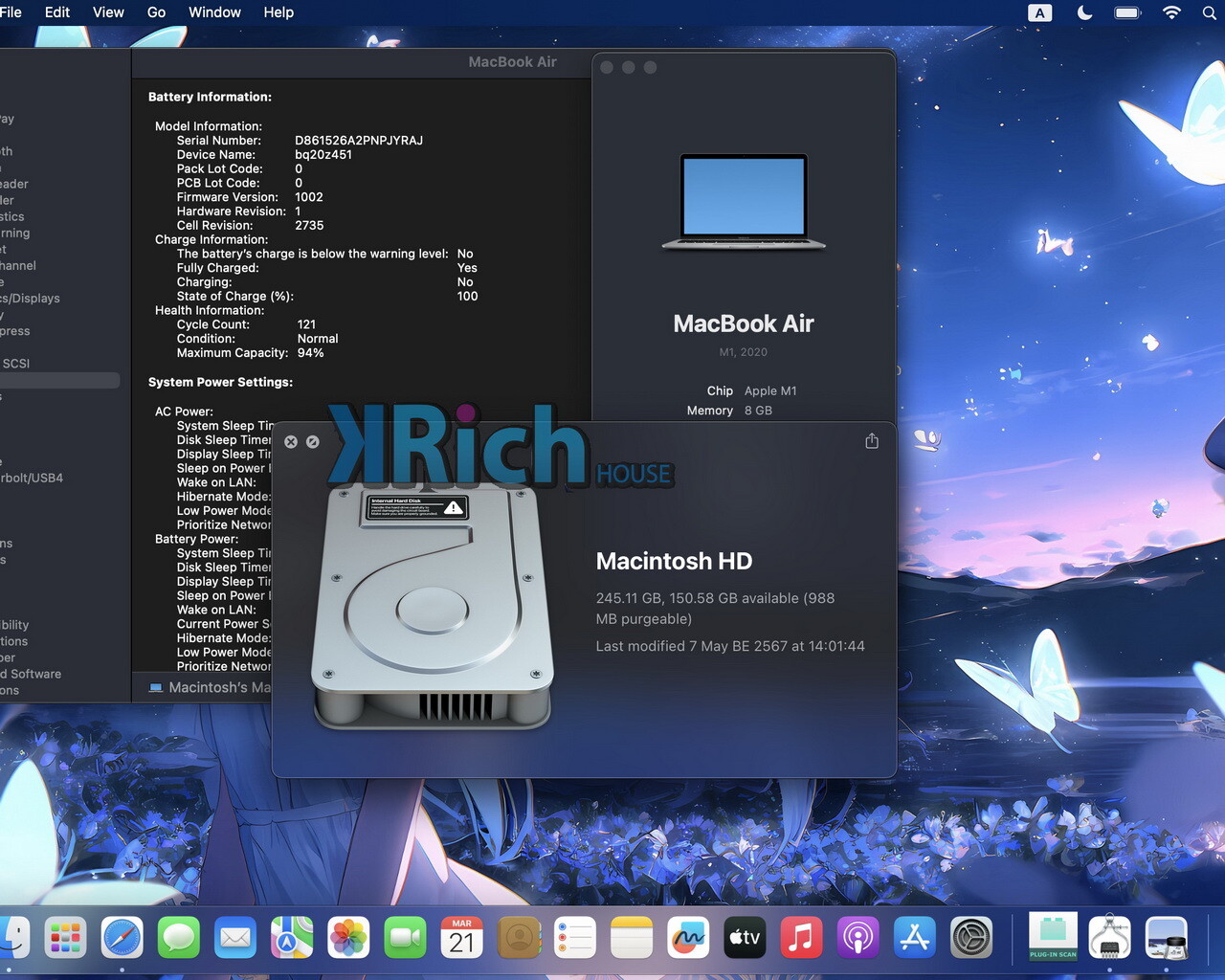Click Maximum Capacity value 94%
1225x980 pixels.
310,353
